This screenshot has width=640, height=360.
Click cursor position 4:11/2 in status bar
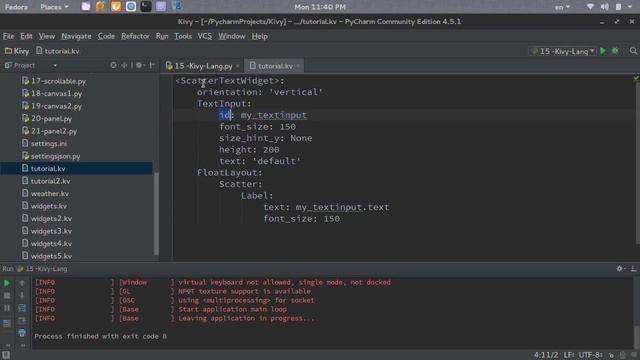[546, 355]
